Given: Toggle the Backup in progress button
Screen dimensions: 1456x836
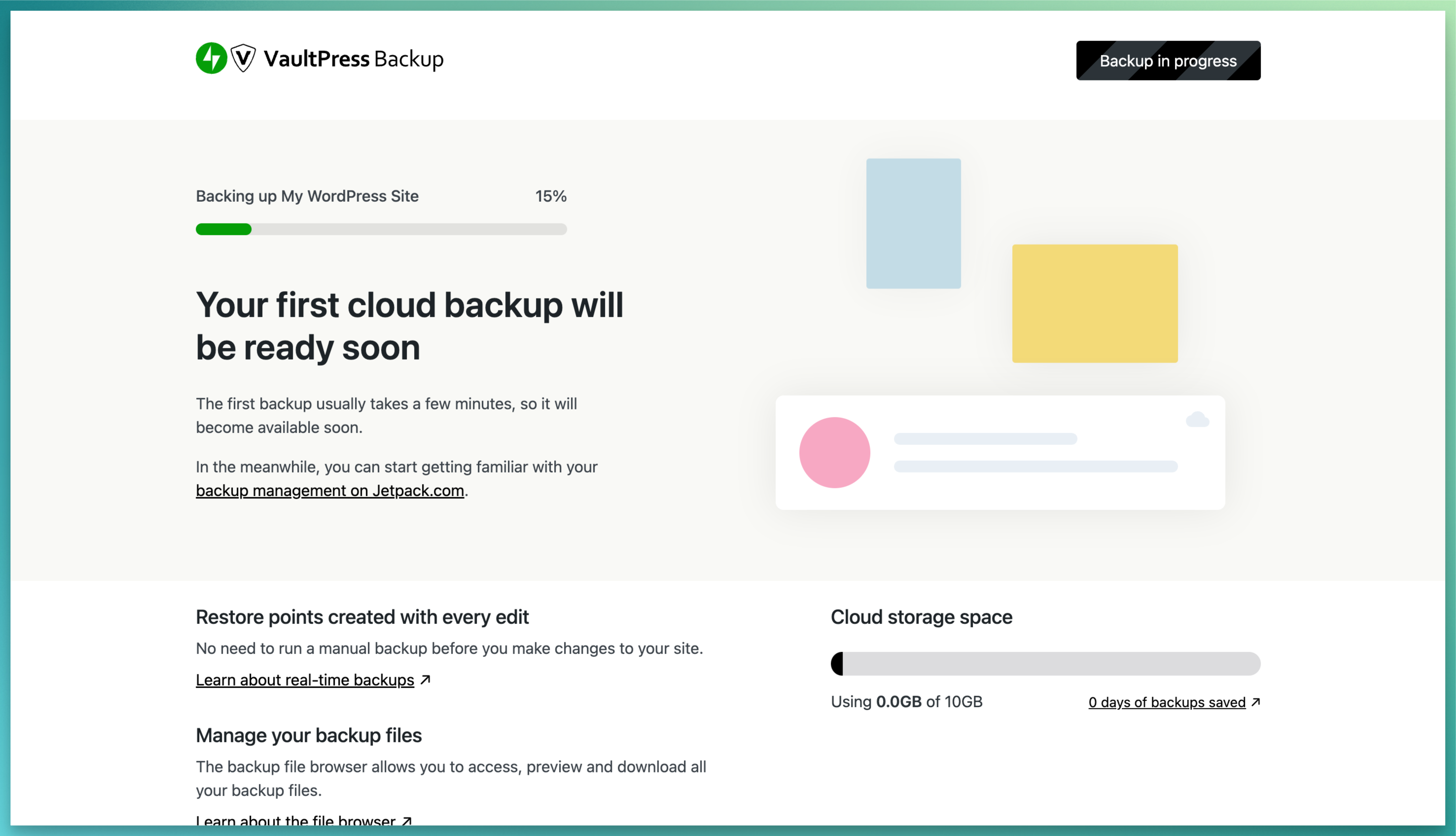Looking at the screenshot, I should point(1167,60).
